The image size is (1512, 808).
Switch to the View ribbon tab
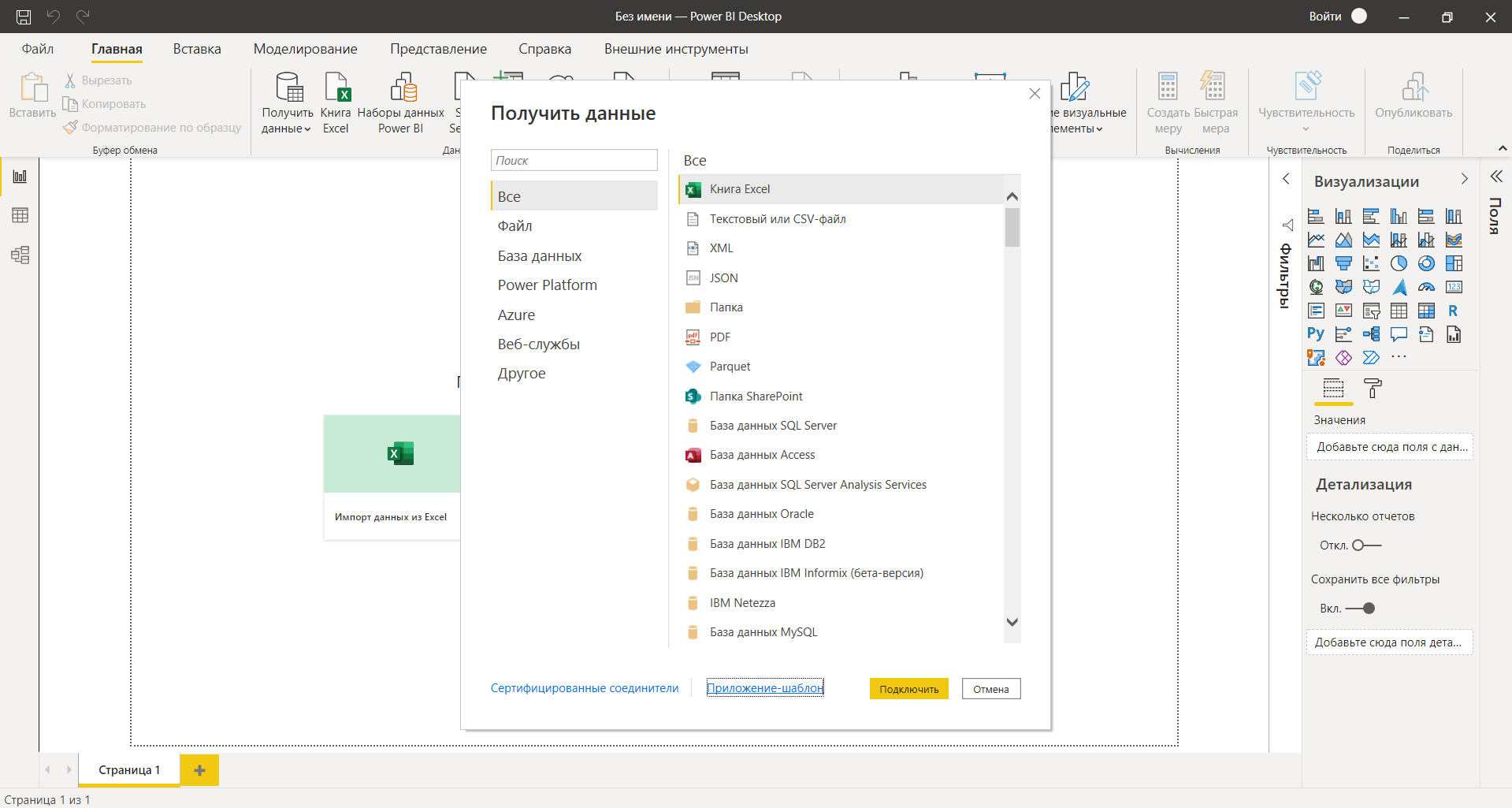tap(438, 49)
